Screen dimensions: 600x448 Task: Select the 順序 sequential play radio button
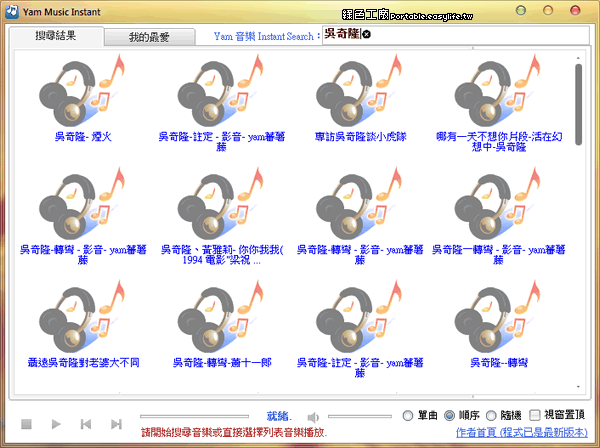(449, 415)
